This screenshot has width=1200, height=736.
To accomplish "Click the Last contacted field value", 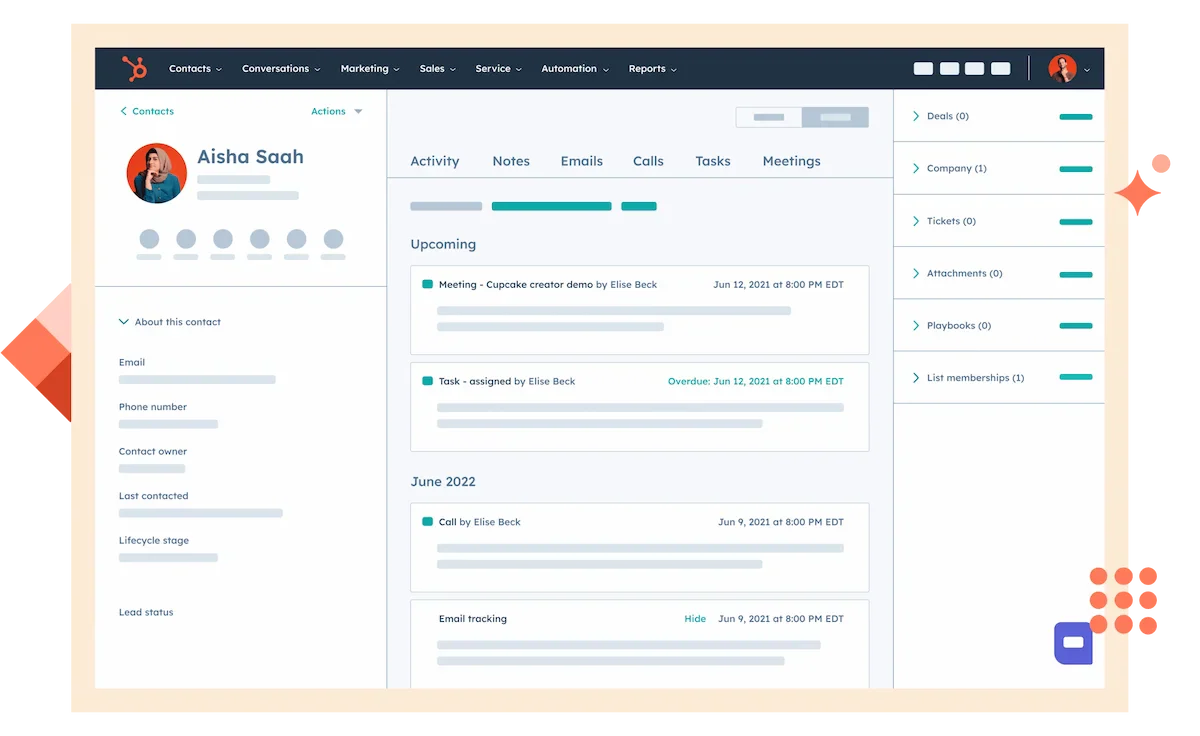I will tap(201, 513).
